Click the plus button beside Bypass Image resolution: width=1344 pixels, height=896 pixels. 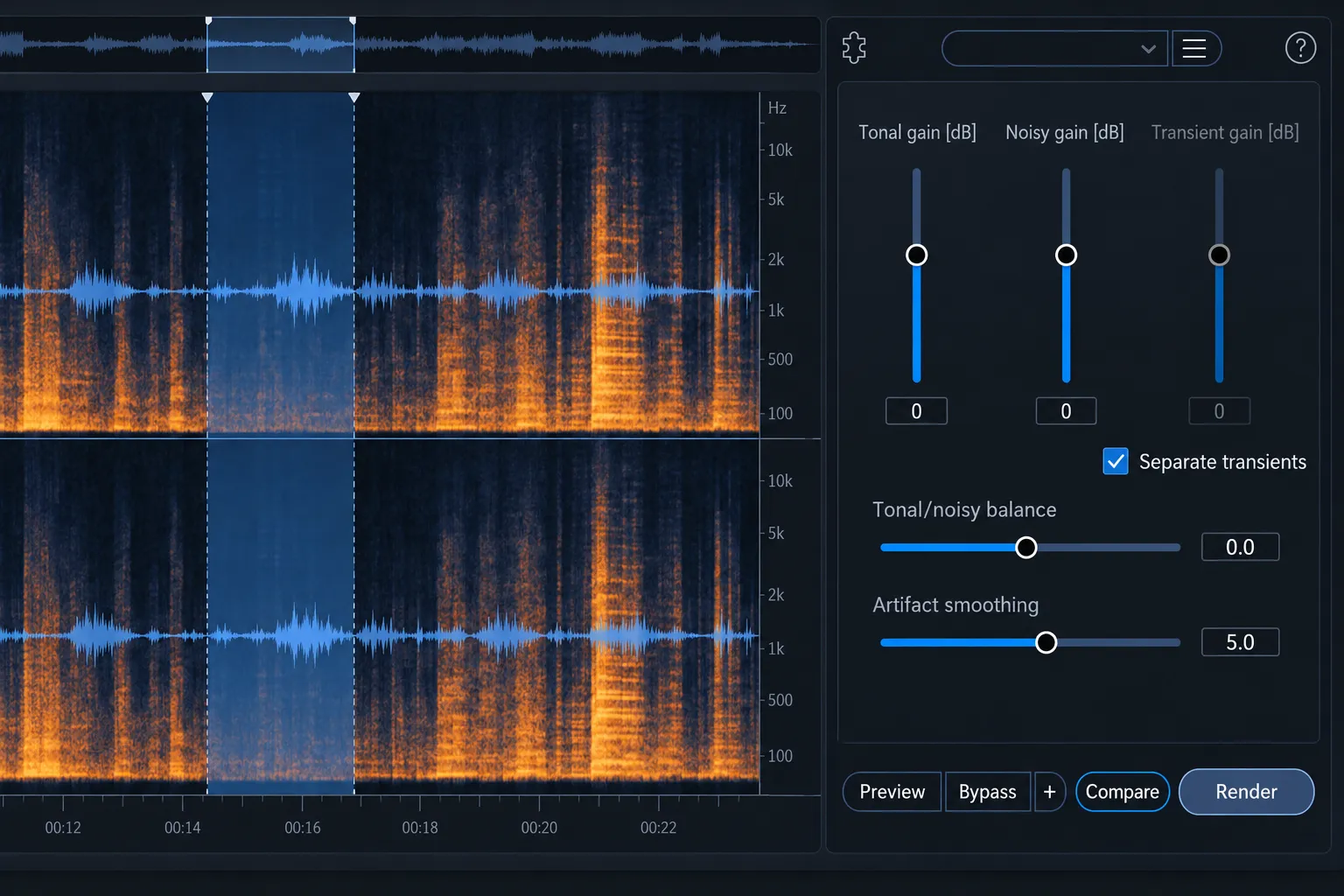(1049, 792)
